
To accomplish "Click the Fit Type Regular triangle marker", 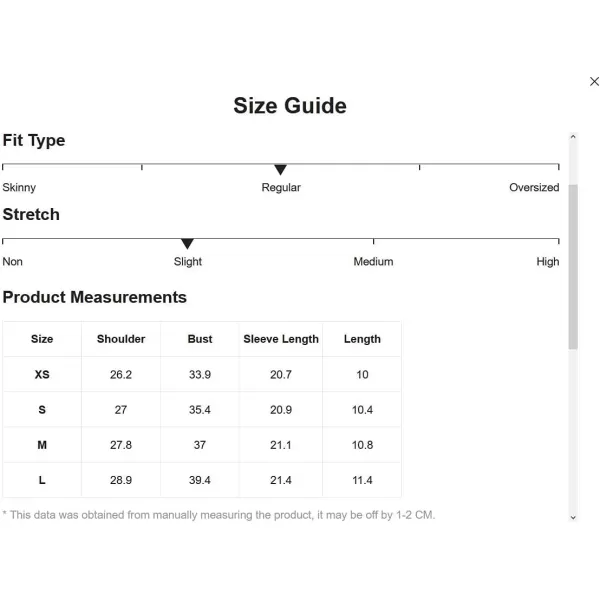I will click(x=280, y=170).
